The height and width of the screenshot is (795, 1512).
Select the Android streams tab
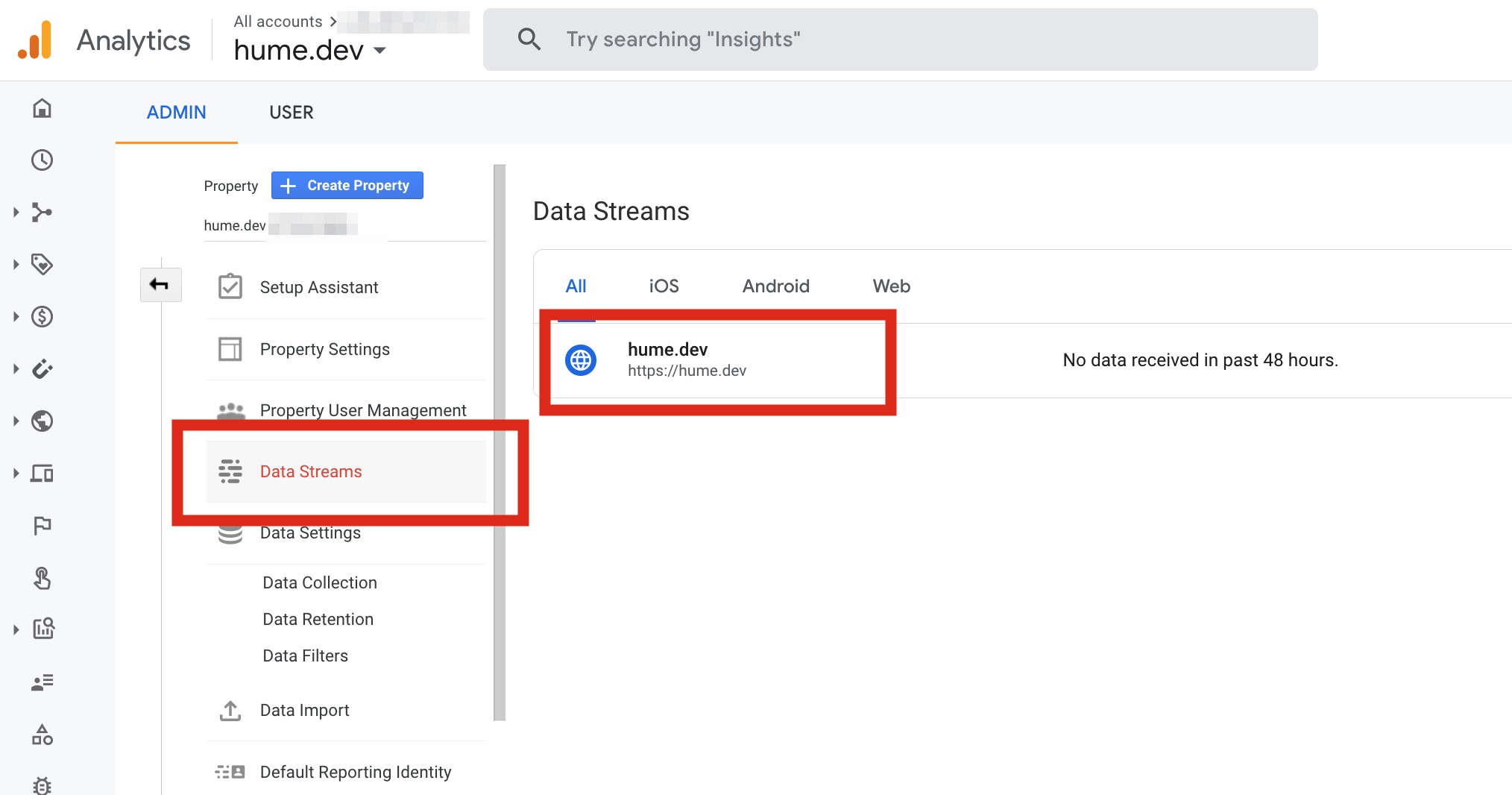775,286
